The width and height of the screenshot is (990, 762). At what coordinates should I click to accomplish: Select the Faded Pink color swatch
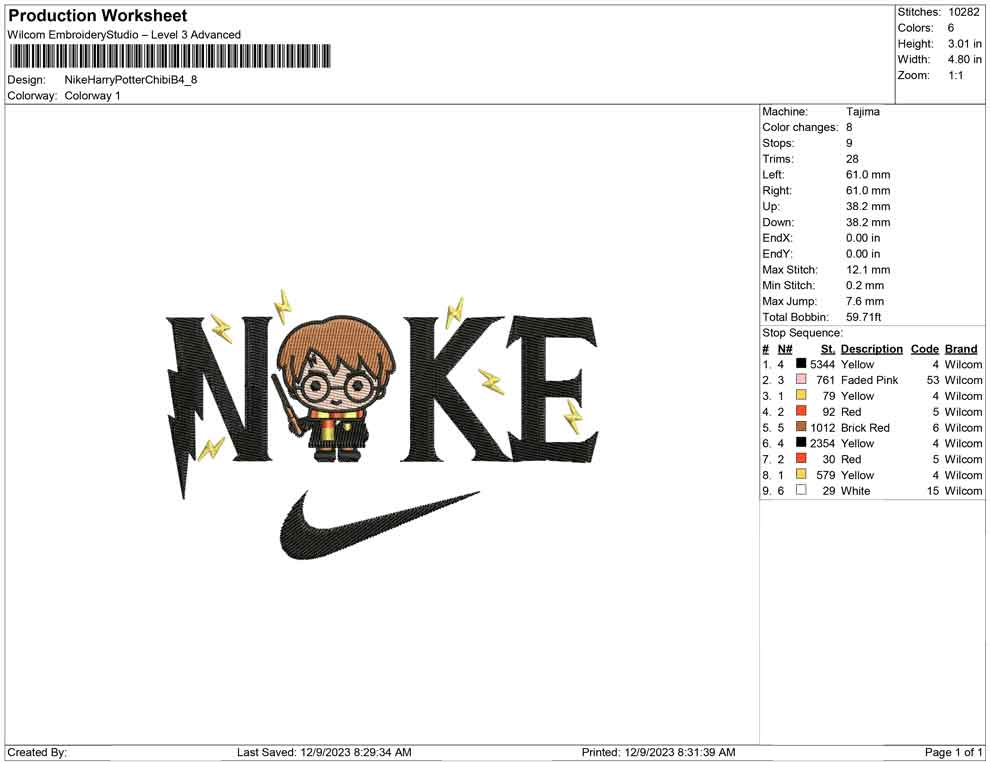801,379
